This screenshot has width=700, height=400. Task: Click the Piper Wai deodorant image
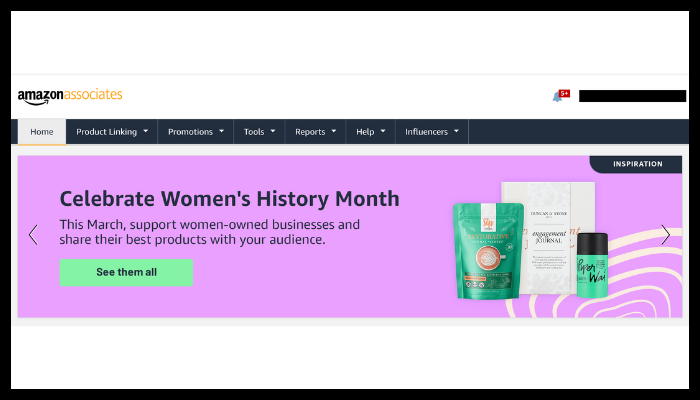(x=592, y=265)
